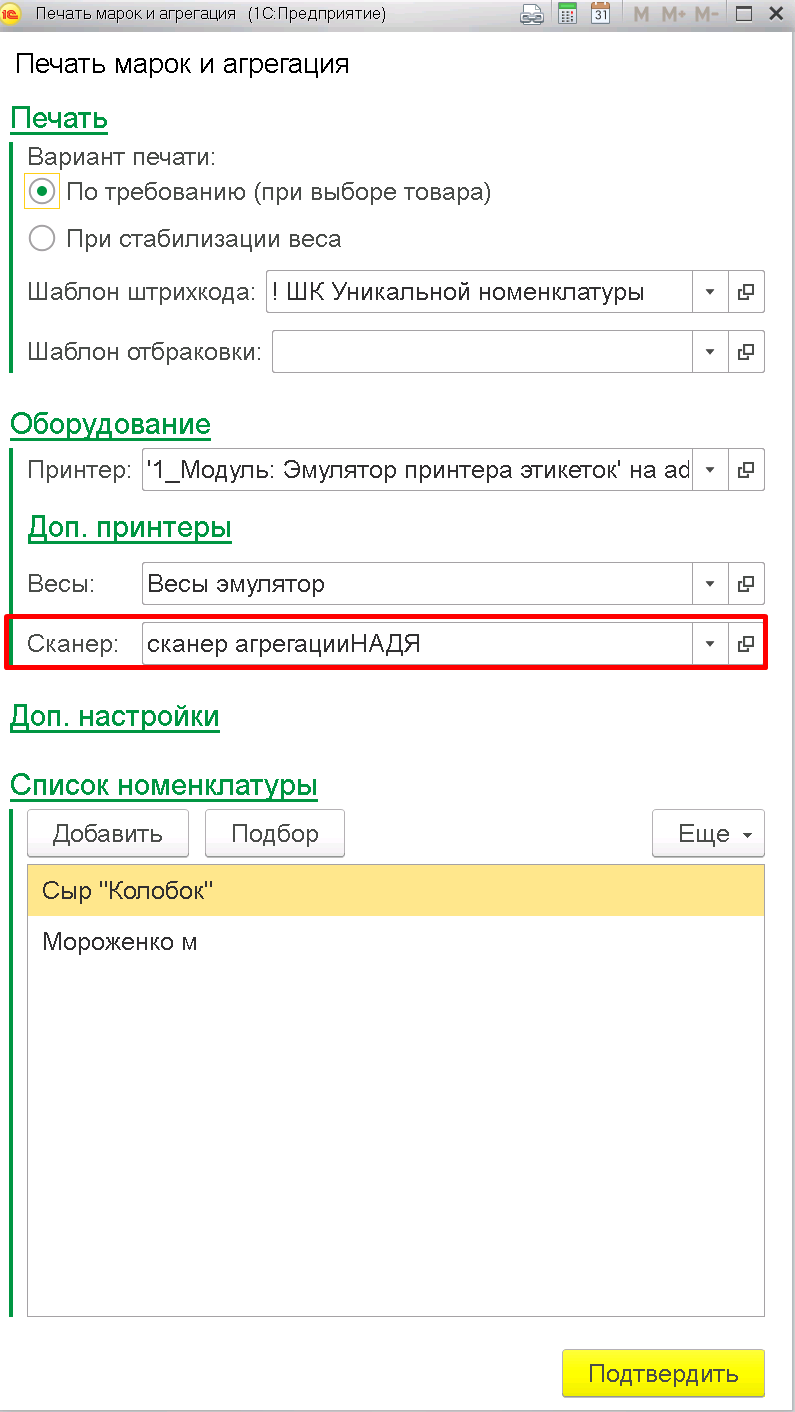The width and height of the screenshot is (795, 1412).
Task: Collapse the Список номенклатуры section
Action: [164, 786]
